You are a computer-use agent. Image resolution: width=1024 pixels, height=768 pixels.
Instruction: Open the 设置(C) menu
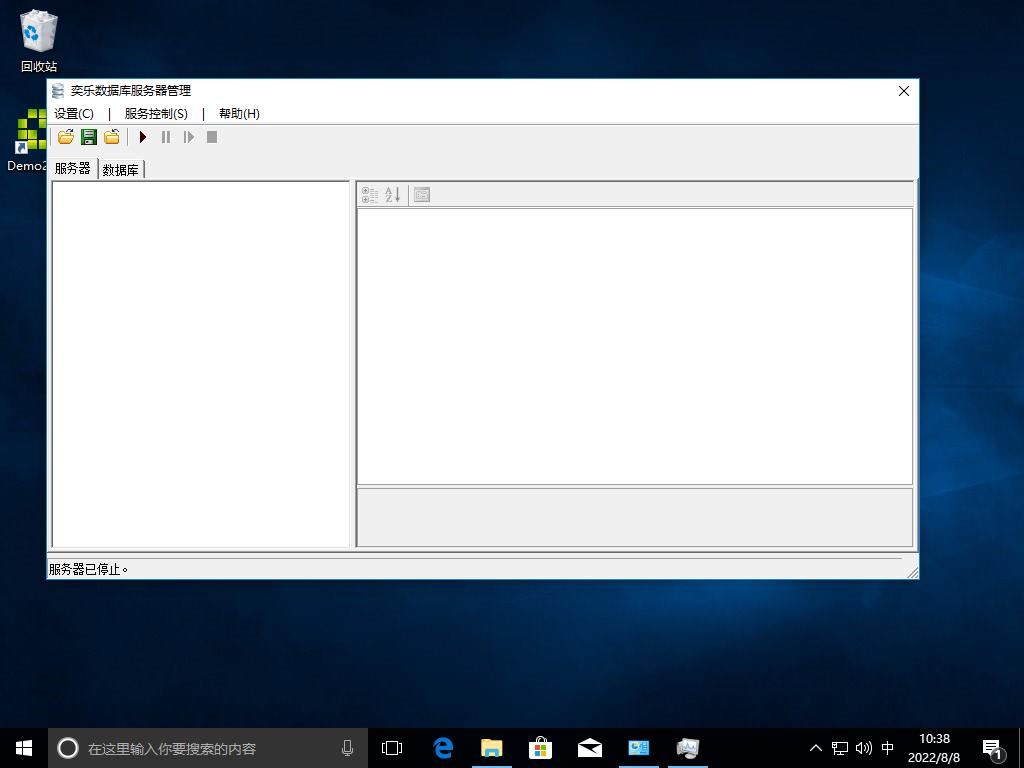[74, 114]
